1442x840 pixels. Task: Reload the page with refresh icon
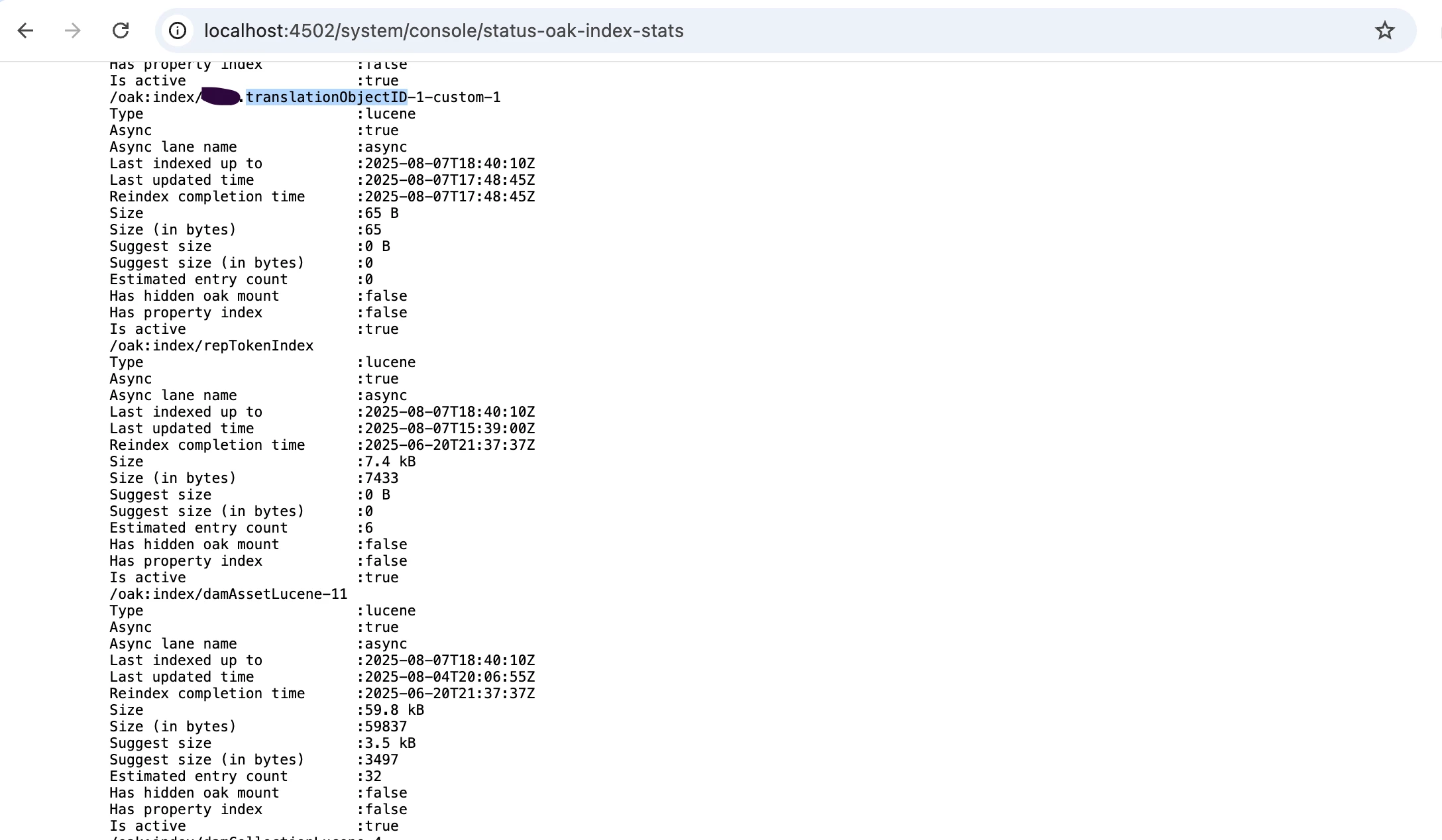click(121, 30)
